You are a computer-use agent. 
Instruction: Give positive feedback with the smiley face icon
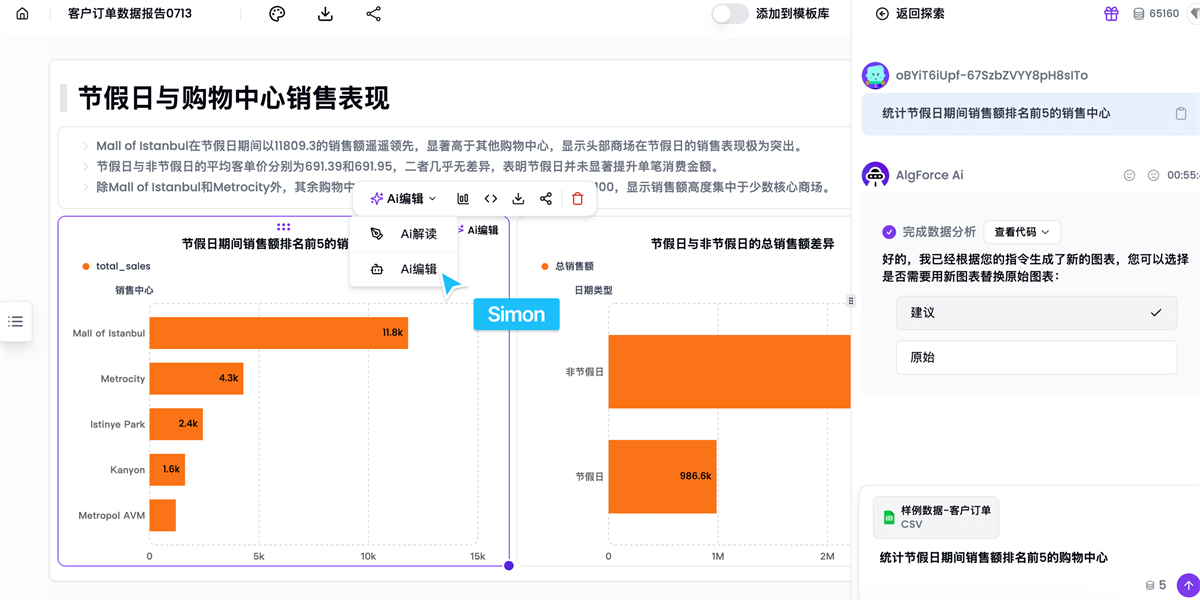point(1129,175)
